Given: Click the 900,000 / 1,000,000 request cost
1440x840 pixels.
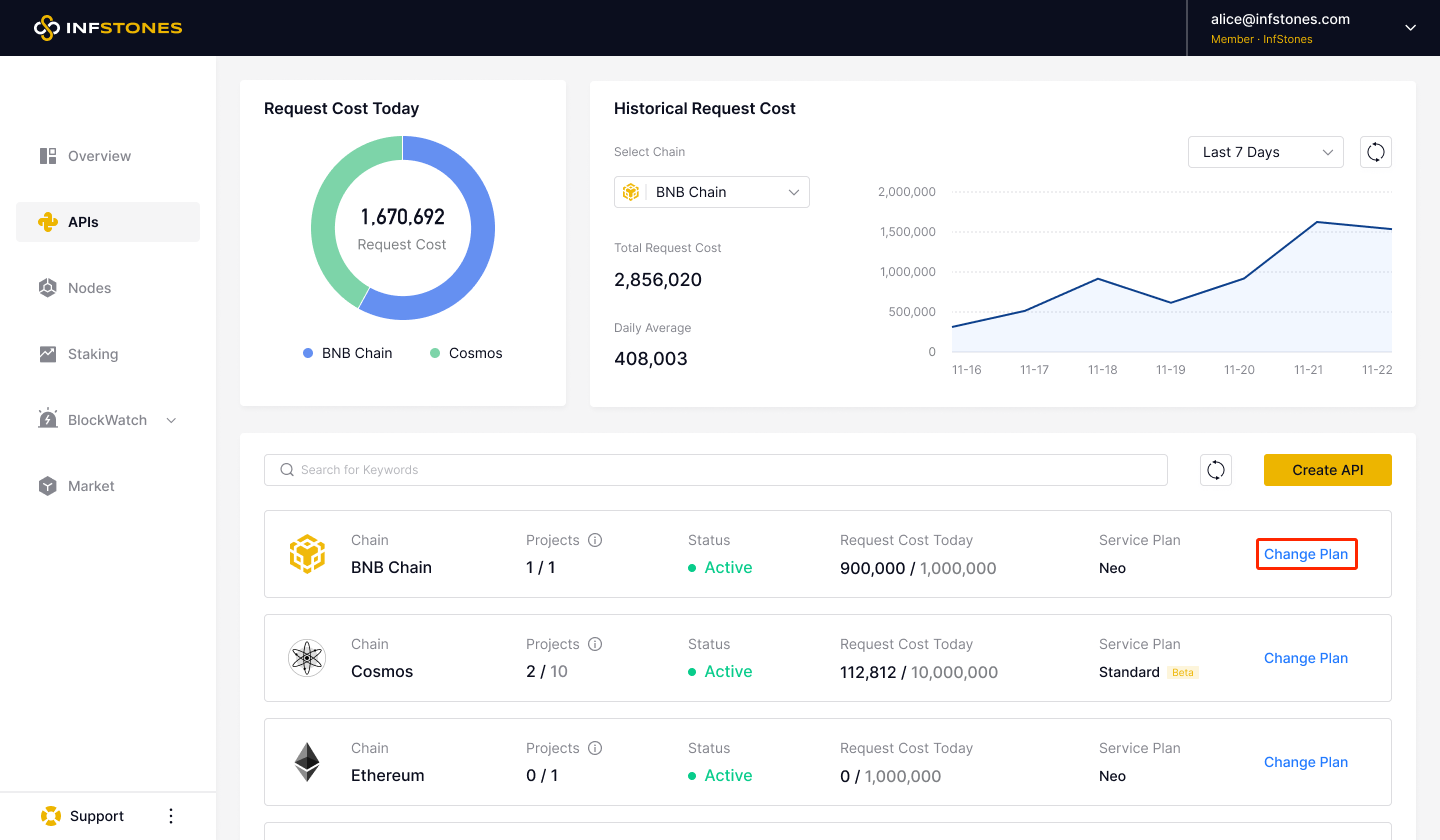Looking at the screenshot, I should click(918, 568).
